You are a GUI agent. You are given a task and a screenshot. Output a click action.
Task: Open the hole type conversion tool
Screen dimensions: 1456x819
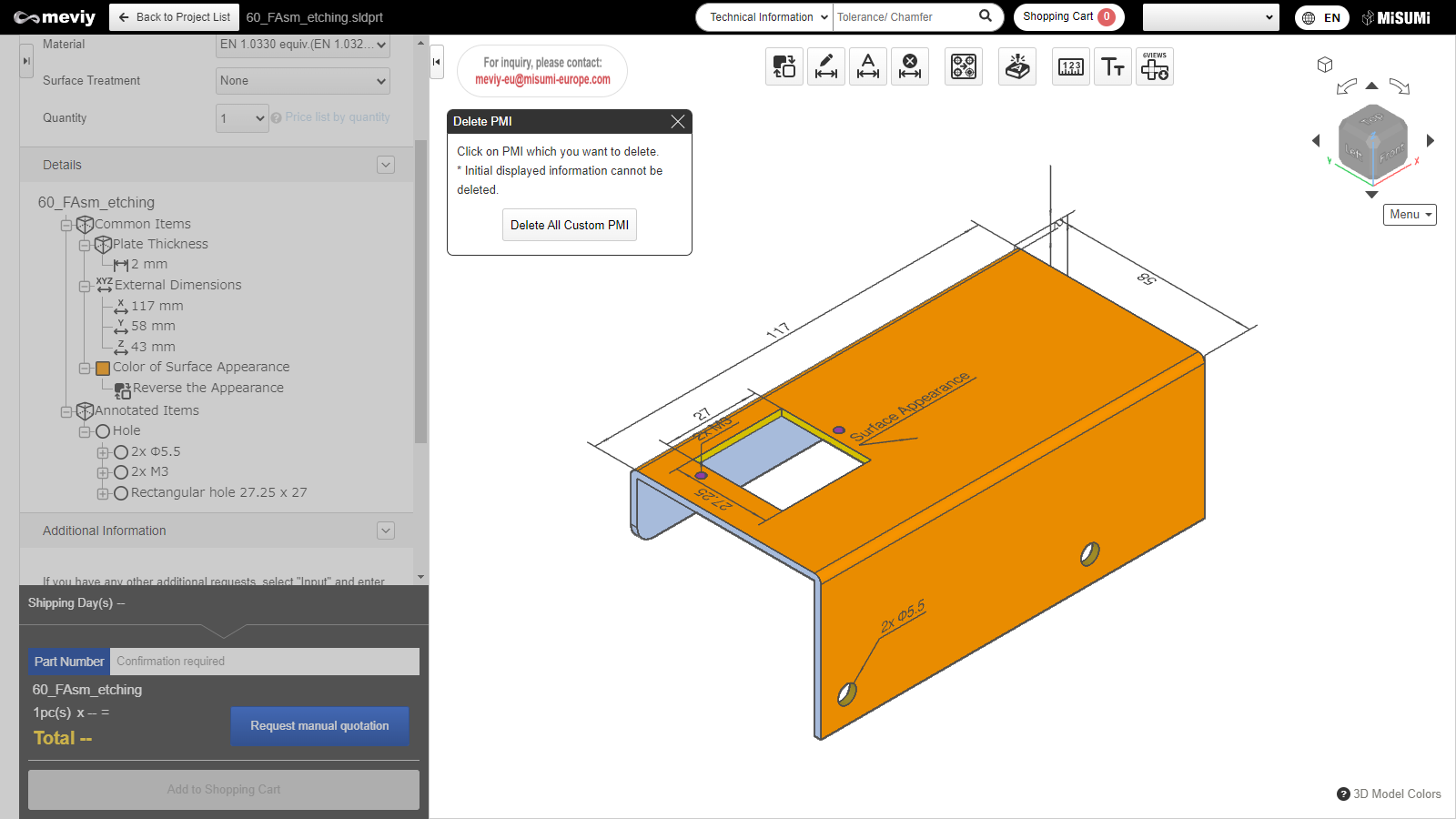(964, 66)
